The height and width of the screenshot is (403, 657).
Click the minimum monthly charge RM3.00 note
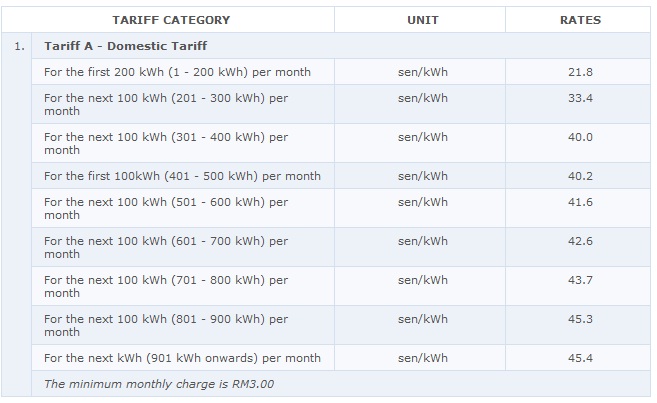[x=159, y=384]
